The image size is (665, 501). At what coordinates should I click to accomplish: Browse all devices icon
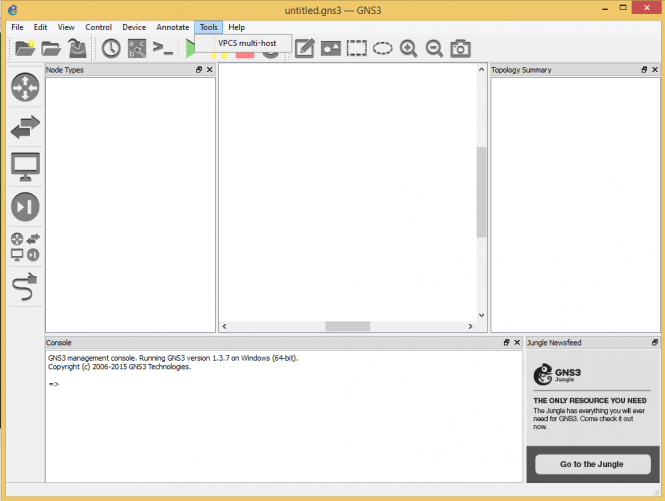[x=25, y=246]
